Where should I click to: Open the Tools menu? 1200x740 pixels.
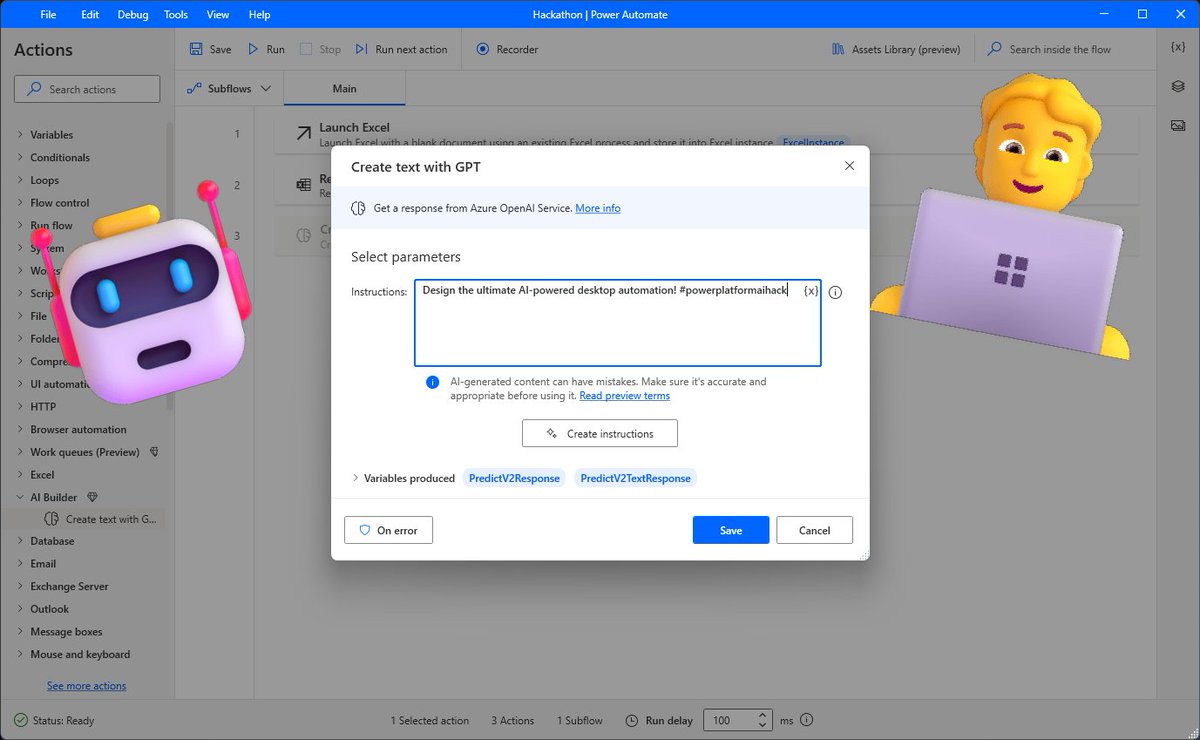[x=176, y=15]
